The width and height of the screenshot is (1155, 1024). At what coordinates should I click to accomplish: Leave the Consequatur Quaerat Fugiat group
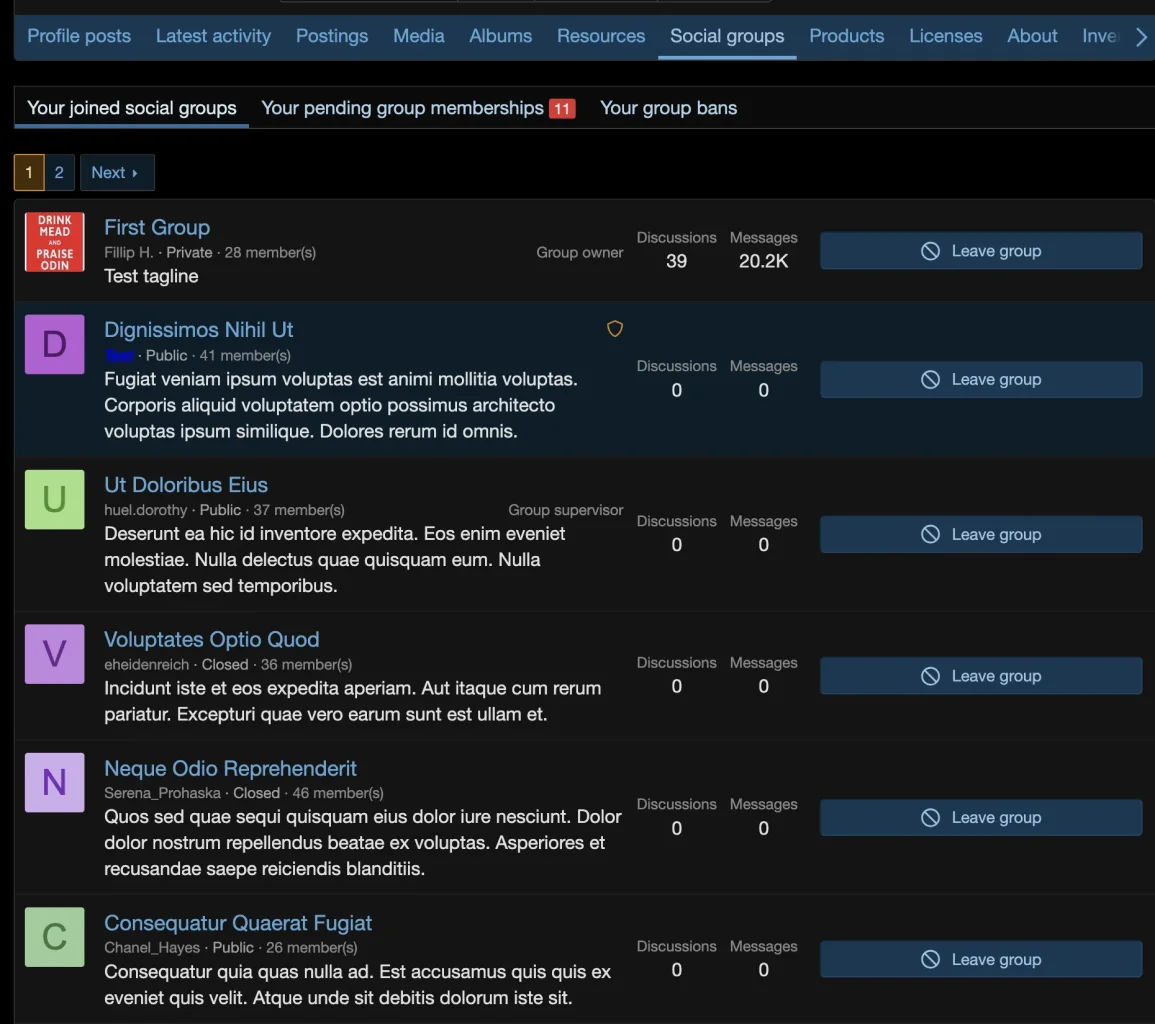tap(980, 959)
